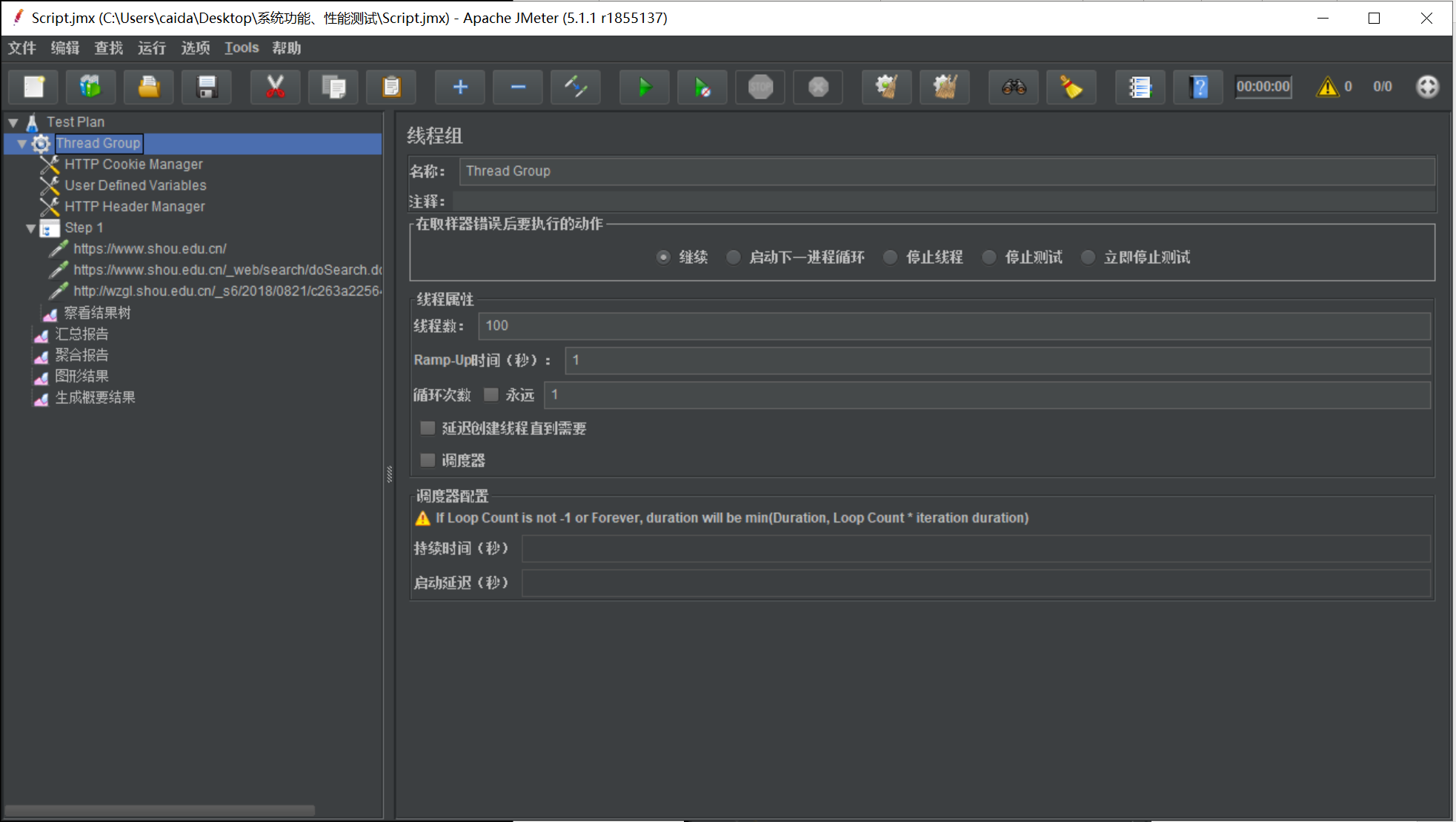Screen dimensions: 1456x822
Task: Select 聚合报告 listener
Action: tap(82, 355)
